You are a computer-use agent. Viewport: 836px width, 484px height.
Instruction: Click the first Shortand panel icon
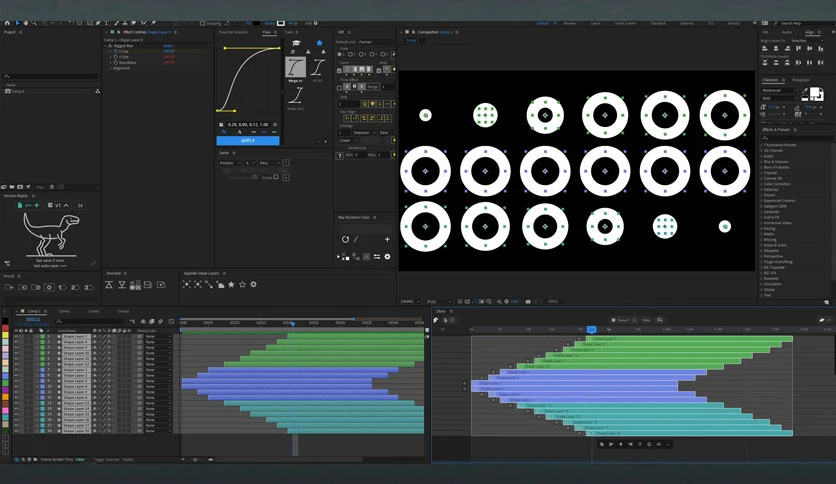coord(109,285)
